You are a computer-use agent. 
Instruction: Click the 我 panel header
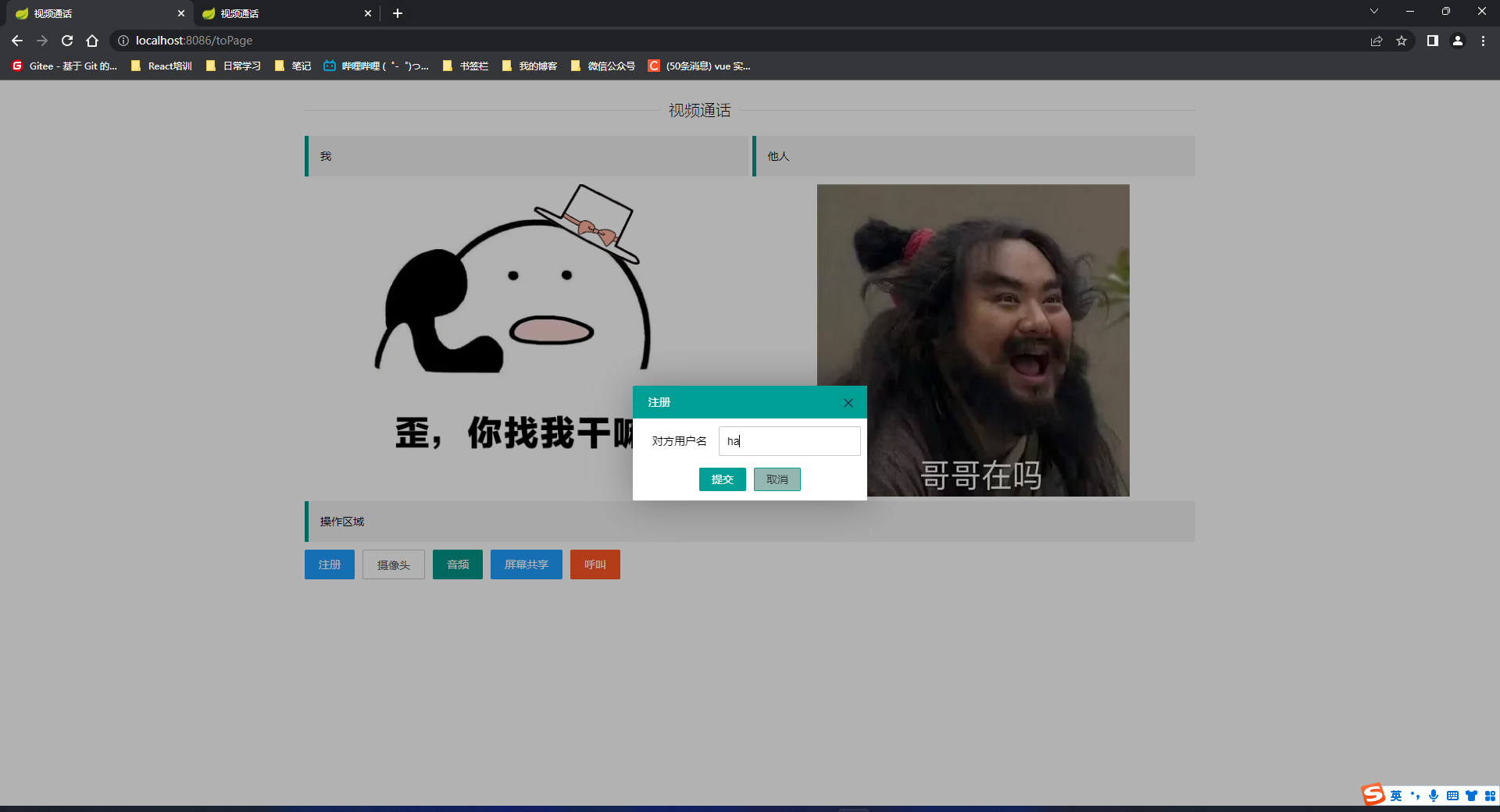click(526, 156)
